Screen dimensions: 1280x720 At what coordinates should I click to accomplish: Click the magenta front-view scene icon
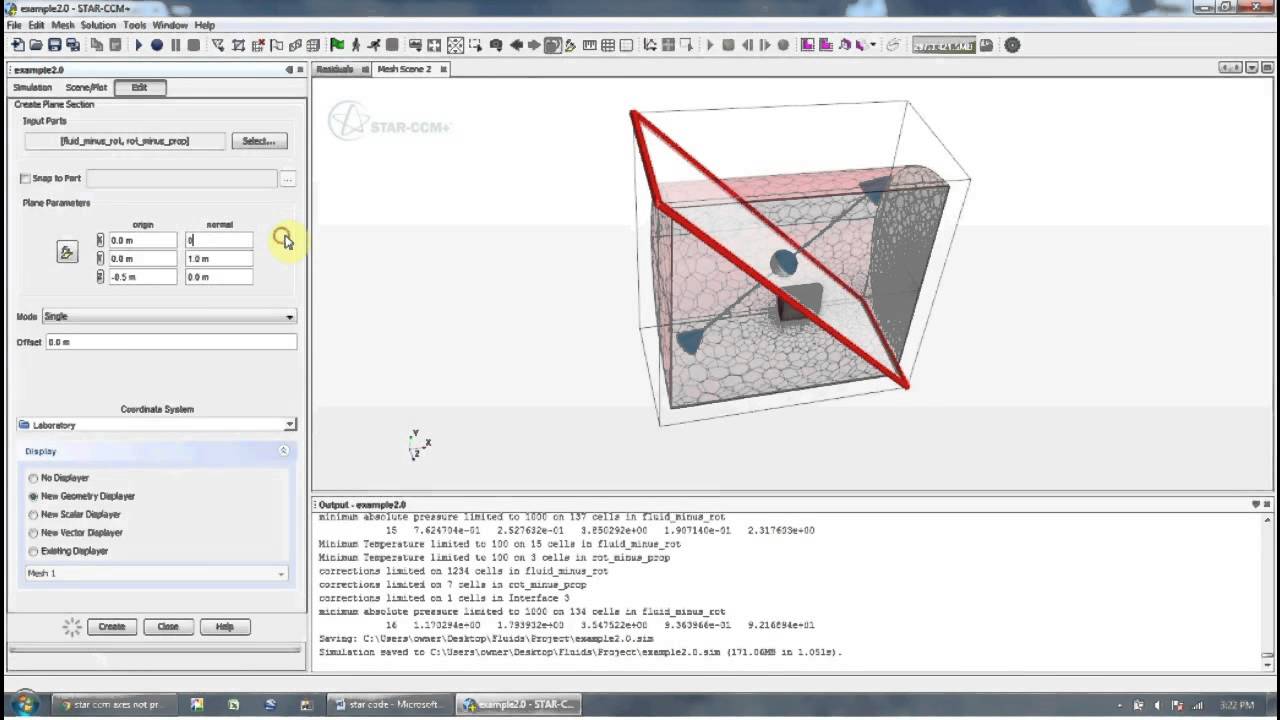click(808, 45)
